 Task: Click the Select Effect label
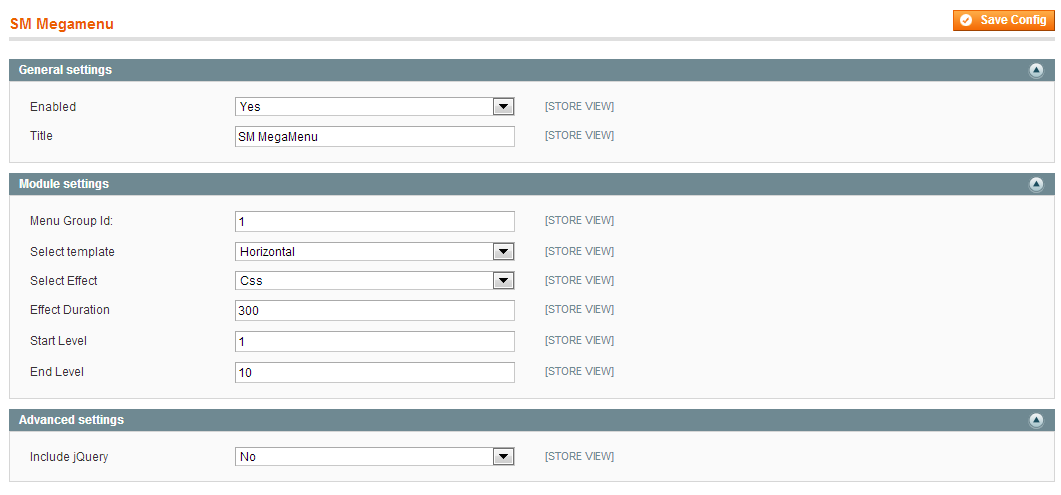tap(64, 281)
